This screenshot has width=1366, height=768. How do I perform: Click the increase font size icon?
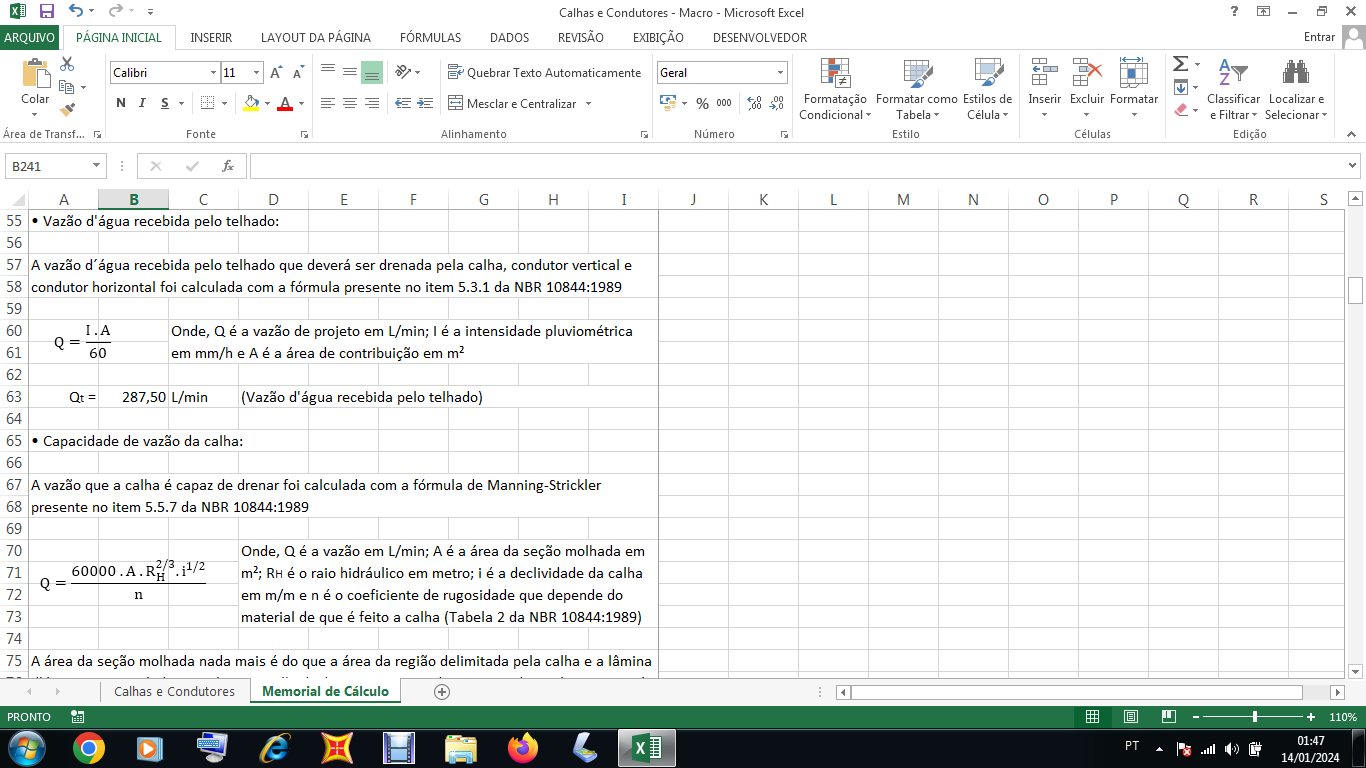[x=277, y=73]
